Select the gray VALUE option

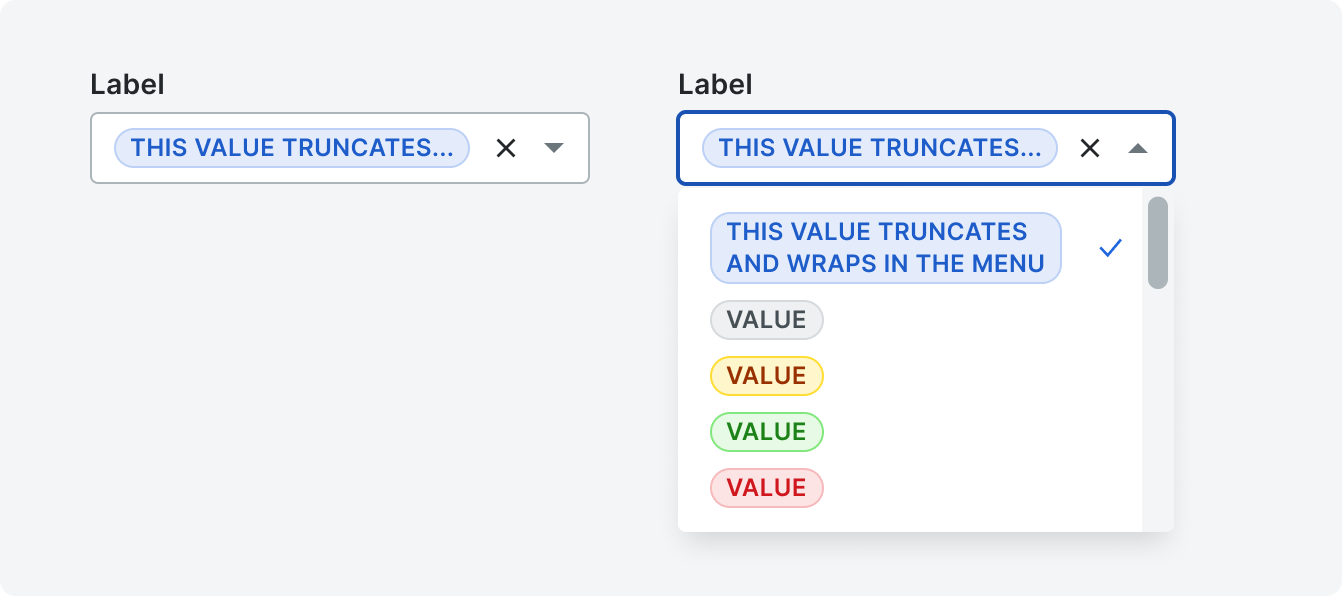(767, 320)
